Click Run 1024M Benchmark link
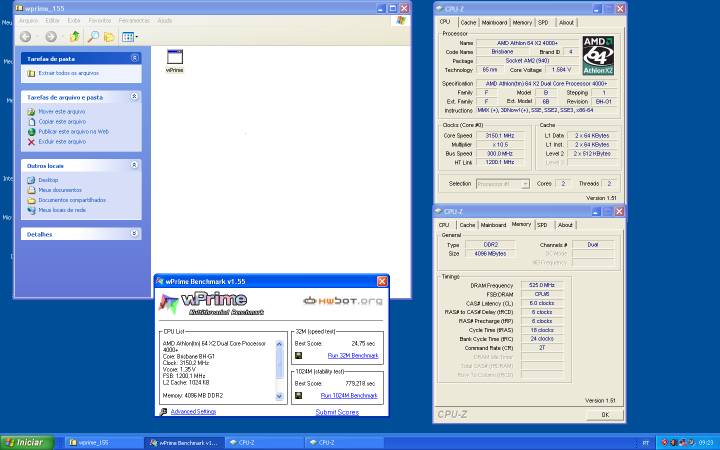Image resolution: width=720 pixels, height=450 pixels. click(349, 395)
